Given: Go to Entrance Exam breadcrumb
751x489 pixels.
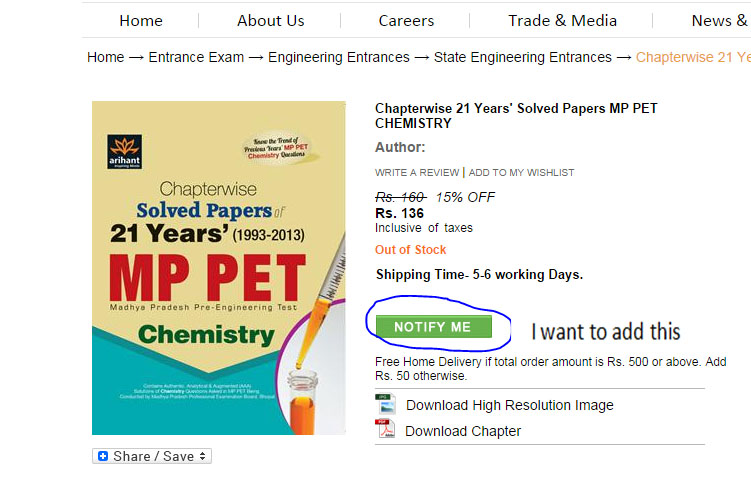Looking at the screenshot, I should tap(196, 57).
